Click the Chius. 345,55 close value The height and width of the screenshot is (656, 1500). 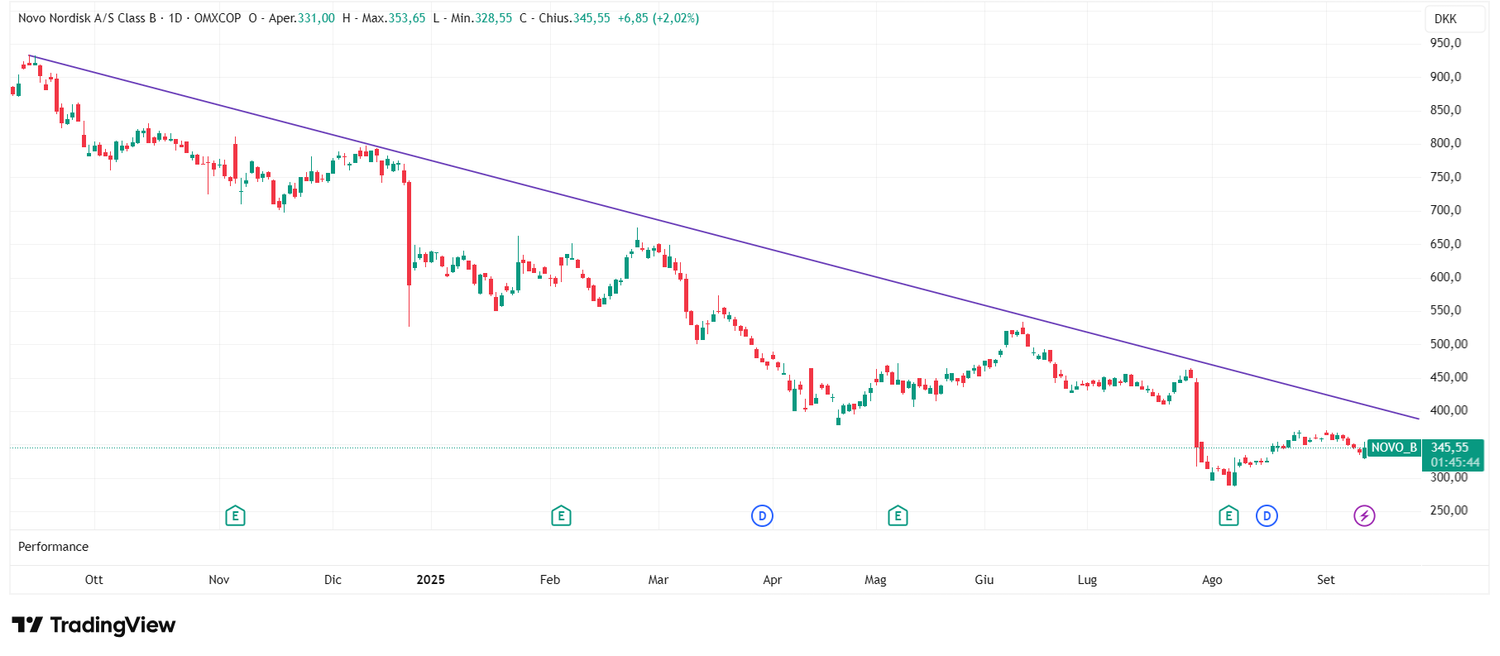(x=575, y=19)
